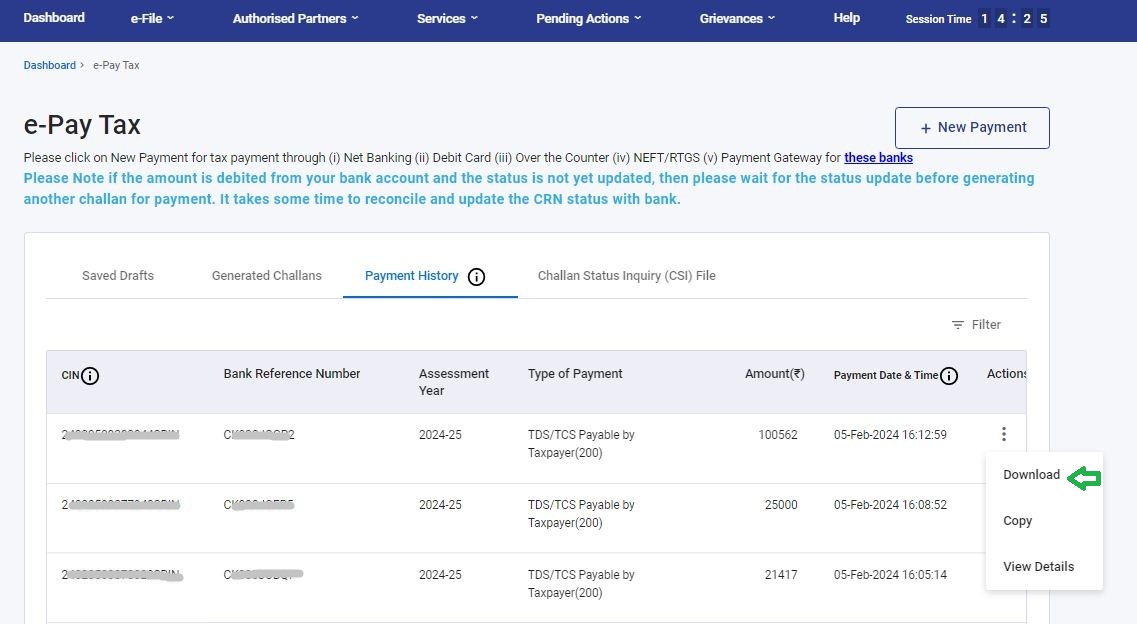Select View Details in the actions menu

pyautogui.click(x=1038, y=567)
